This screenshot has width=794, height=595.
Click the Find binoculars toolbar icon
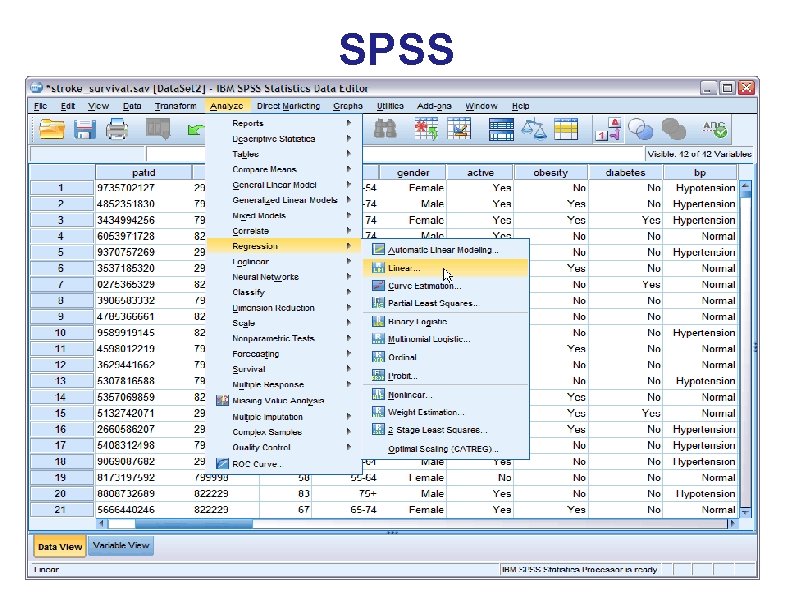tap(385, 129)
